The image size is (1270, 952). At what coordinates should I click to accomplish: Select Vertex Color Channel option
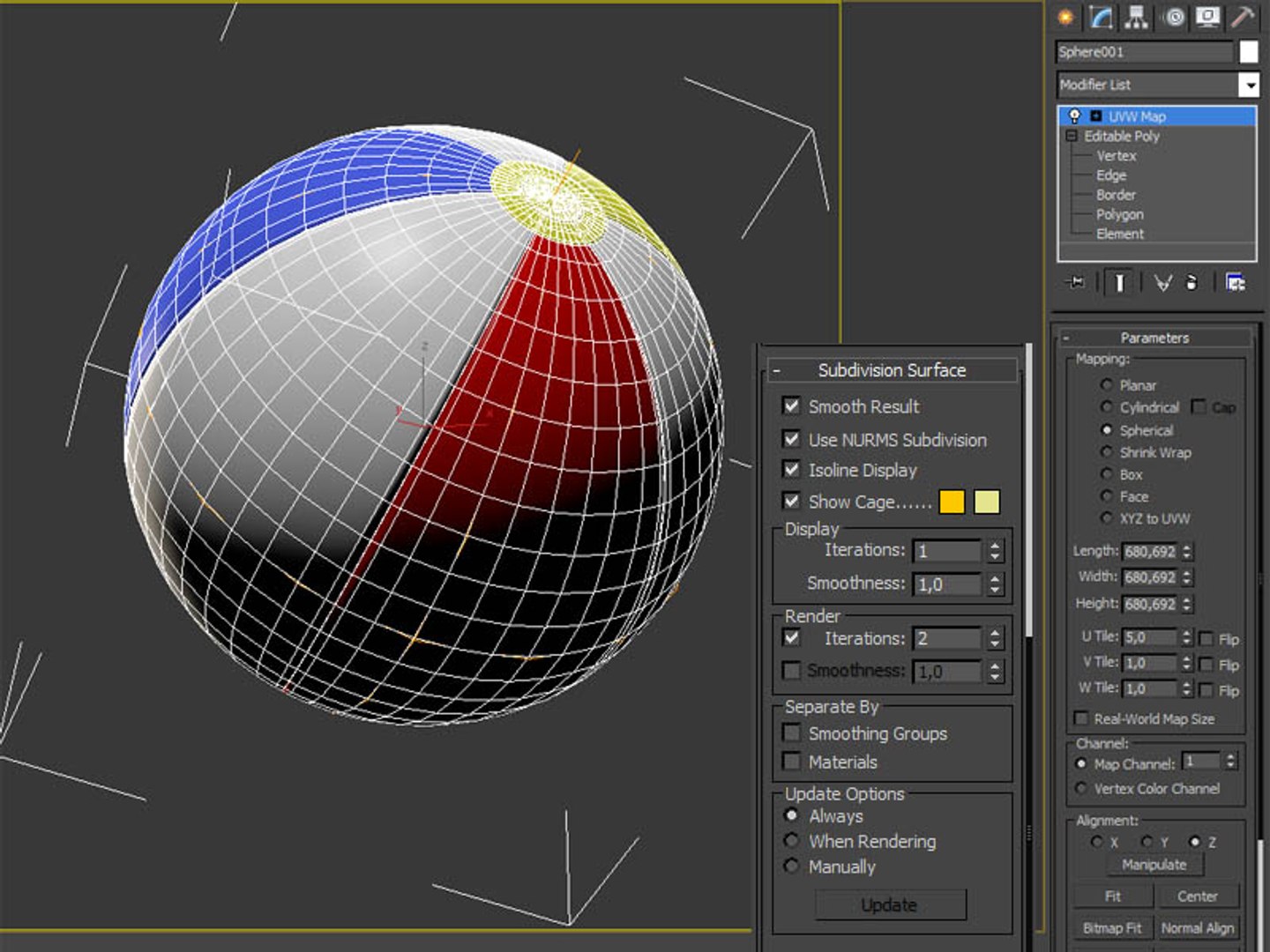click(x=1081, y=788)
